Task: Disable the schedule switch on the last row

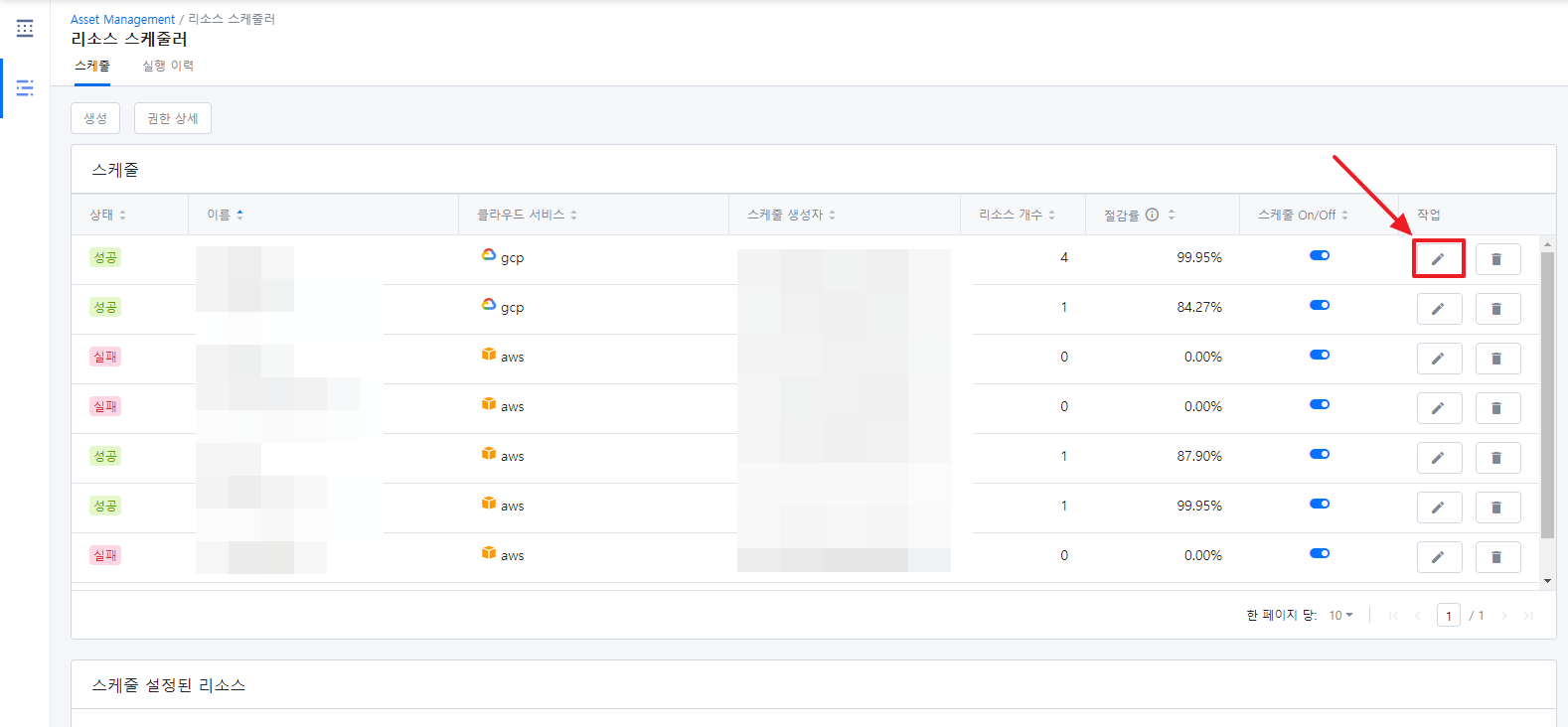Action: pyautogui.click(x=1319, y=553)
